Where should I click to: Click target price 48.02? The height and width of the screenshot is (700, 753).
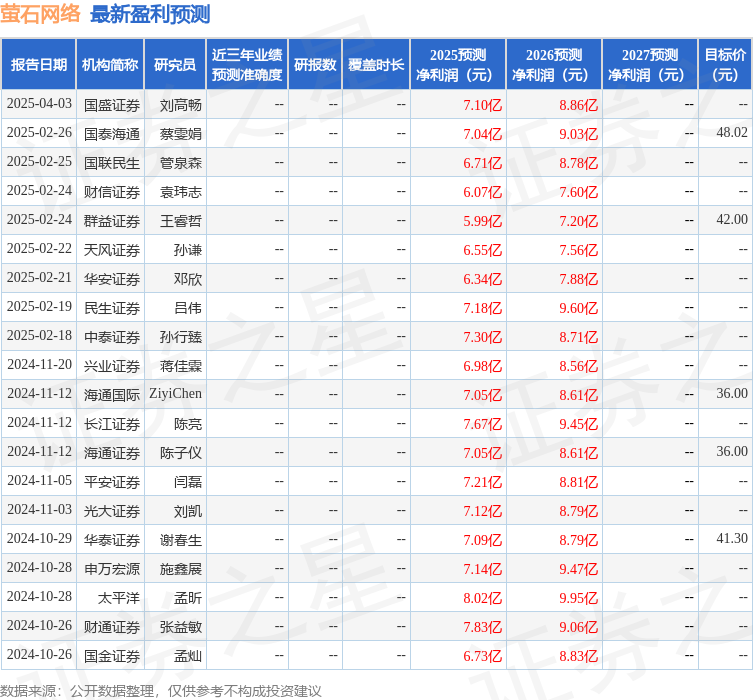(732, 133)
